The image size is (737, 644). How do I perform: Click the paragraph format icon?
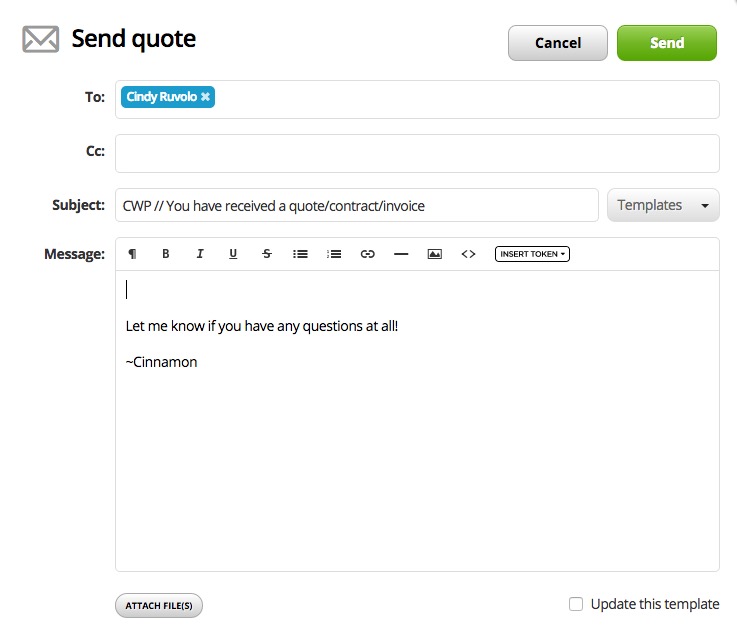[133, 254]
